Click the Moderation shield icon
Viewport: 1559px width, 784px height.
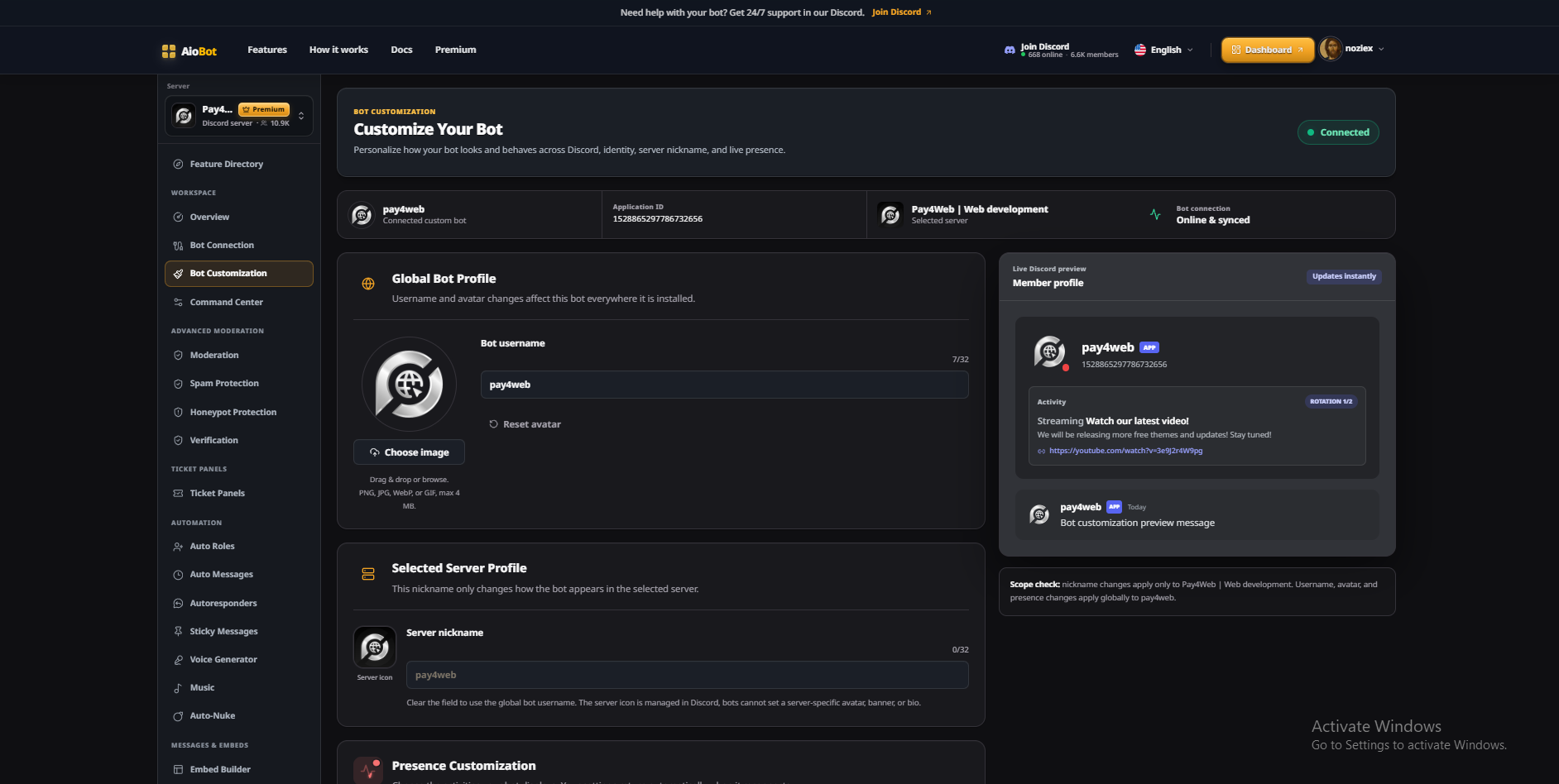(178, 356)
